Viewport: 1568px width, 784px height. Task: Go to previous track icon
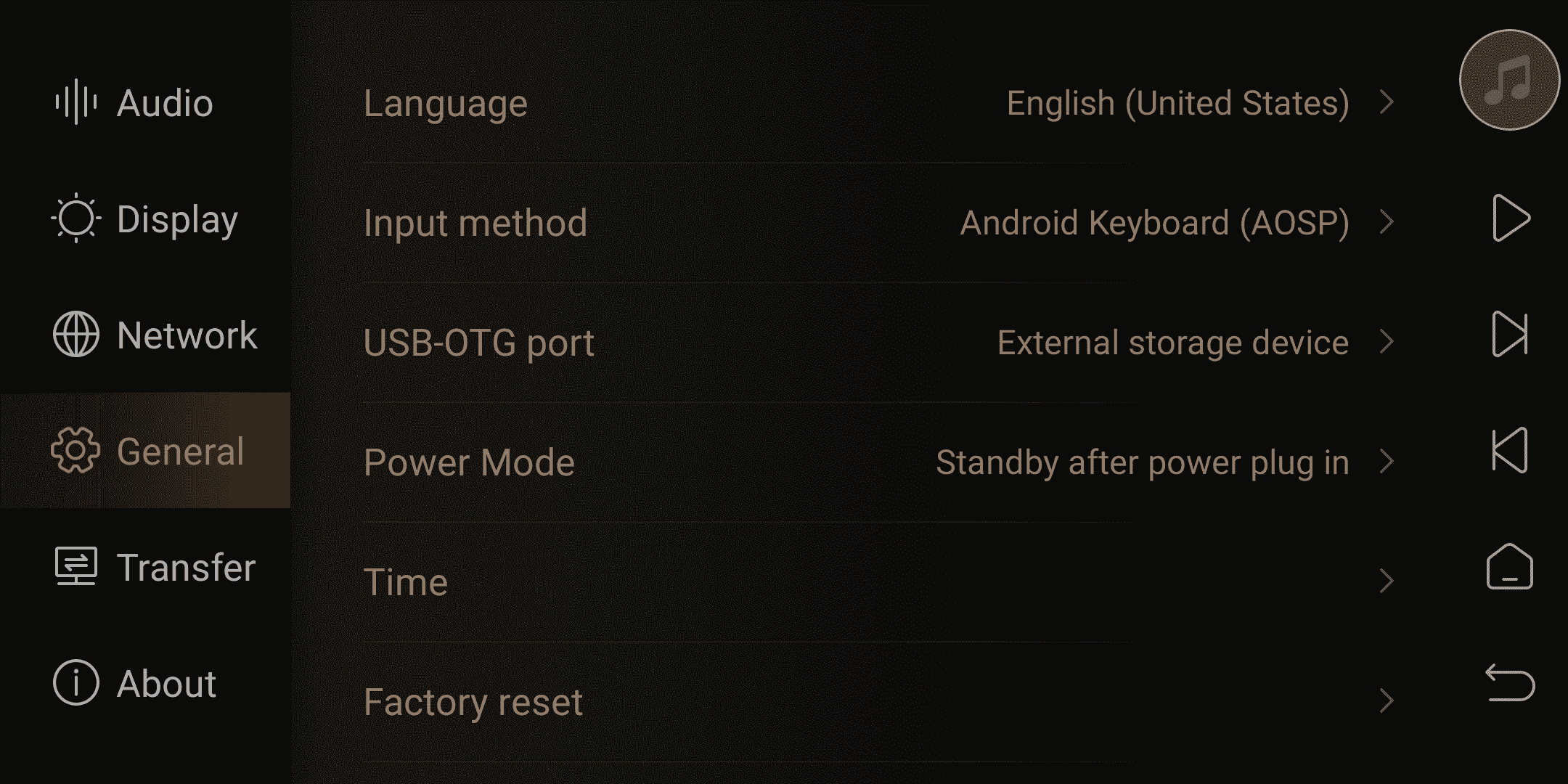point(1510,450)
